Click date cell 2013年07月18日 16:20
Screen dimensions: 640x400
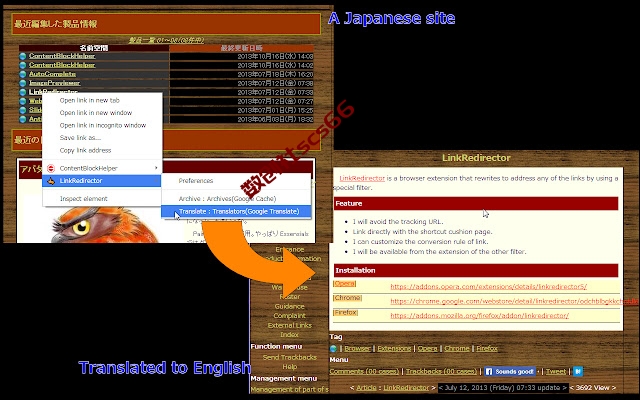[275, 74]
